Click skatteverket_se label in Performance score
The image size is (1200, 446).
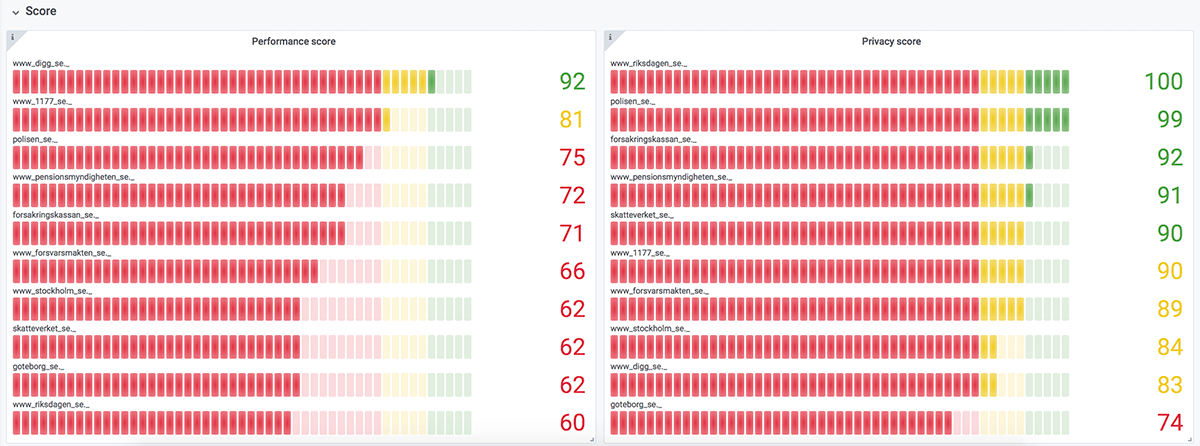(45, 328)
